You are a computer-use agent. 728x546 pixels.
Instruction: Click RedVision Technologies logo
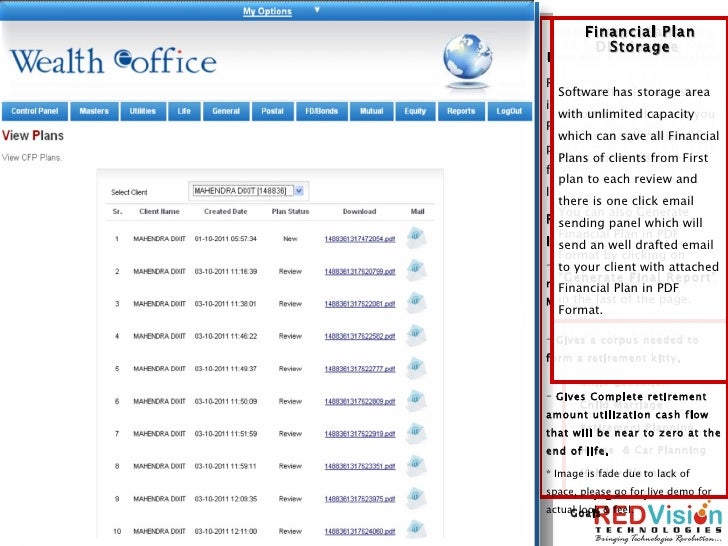[x=658, y=523]
